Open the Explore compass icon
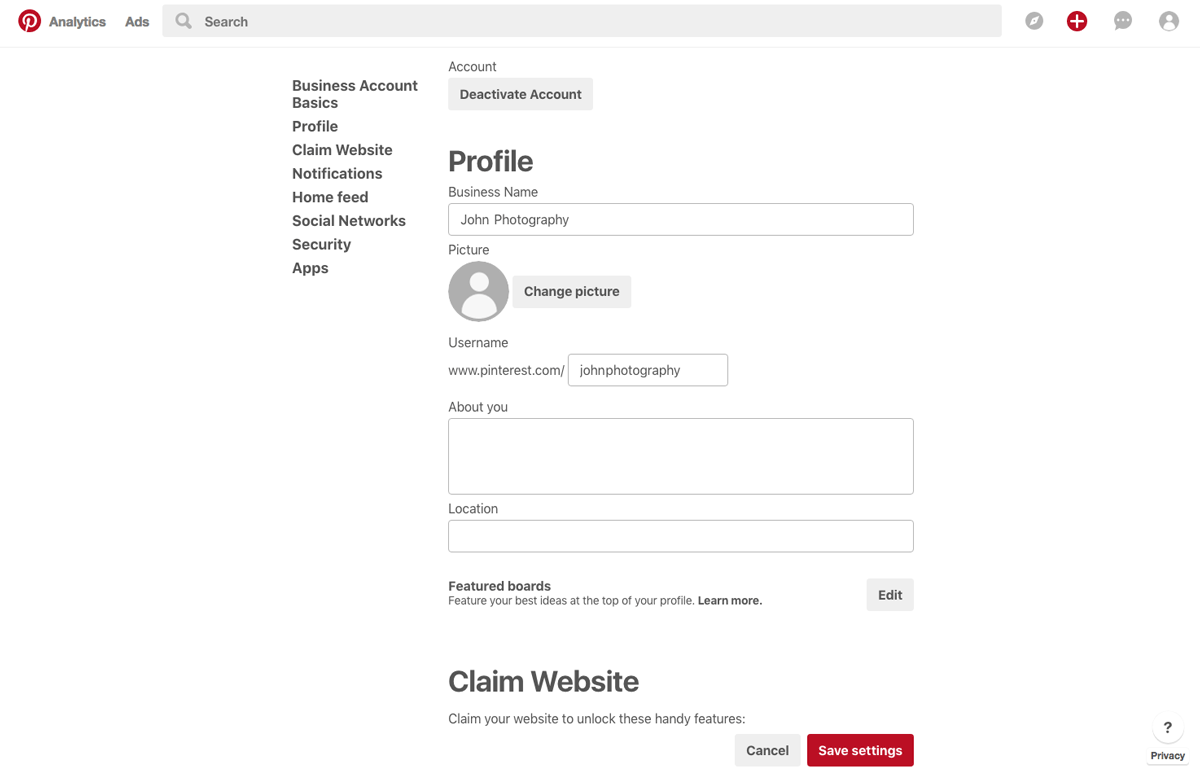Viewport: 1200px width, 771px height. (x=1034, y=20)
